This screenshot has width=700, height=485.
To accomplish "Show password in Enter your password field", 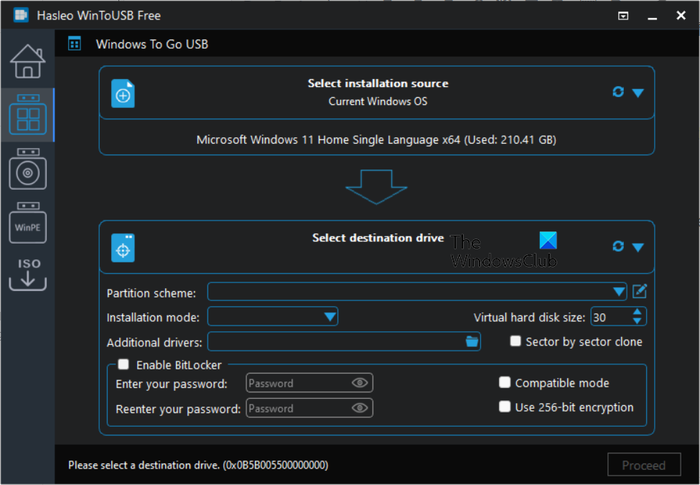I will (x=359, y=383).
